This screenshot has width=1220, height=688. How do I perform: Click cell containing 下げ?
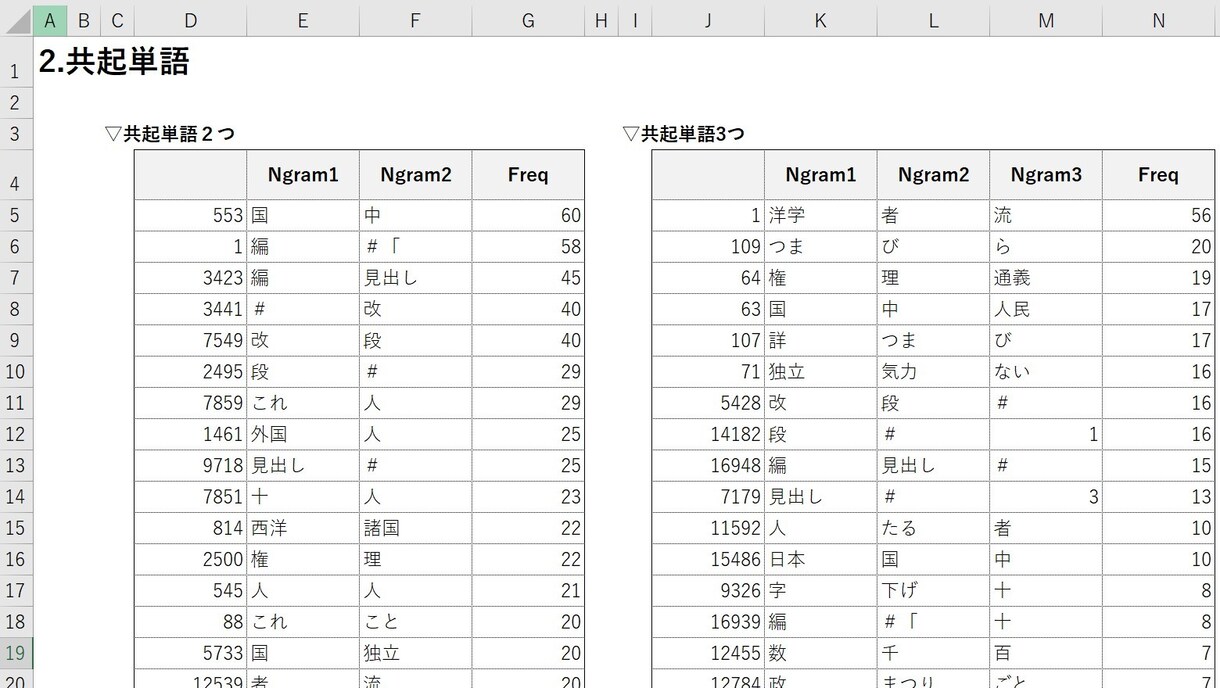coord(933,590)
